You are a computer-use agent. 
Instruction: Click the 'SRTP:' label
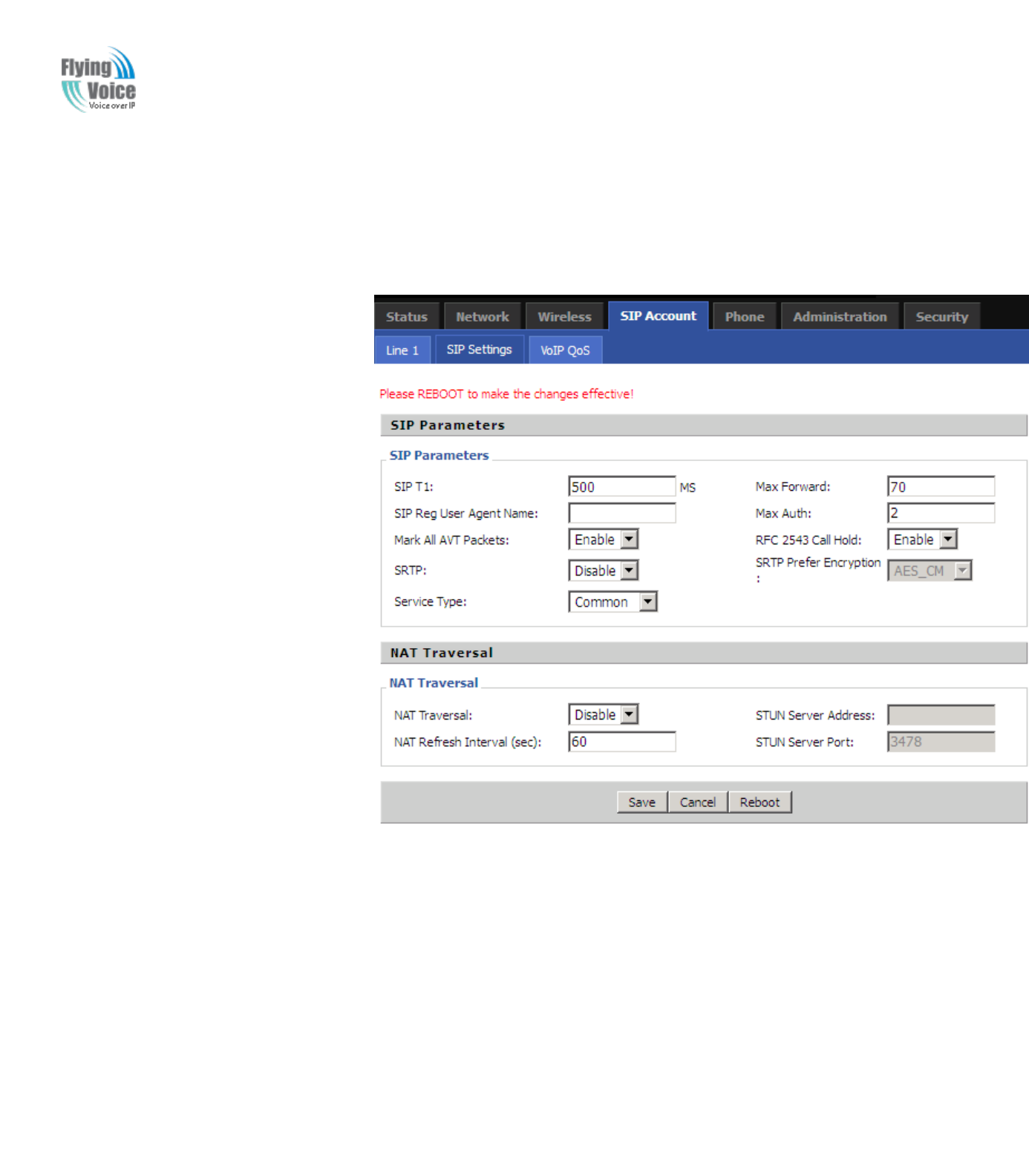[x=411, y=570]
